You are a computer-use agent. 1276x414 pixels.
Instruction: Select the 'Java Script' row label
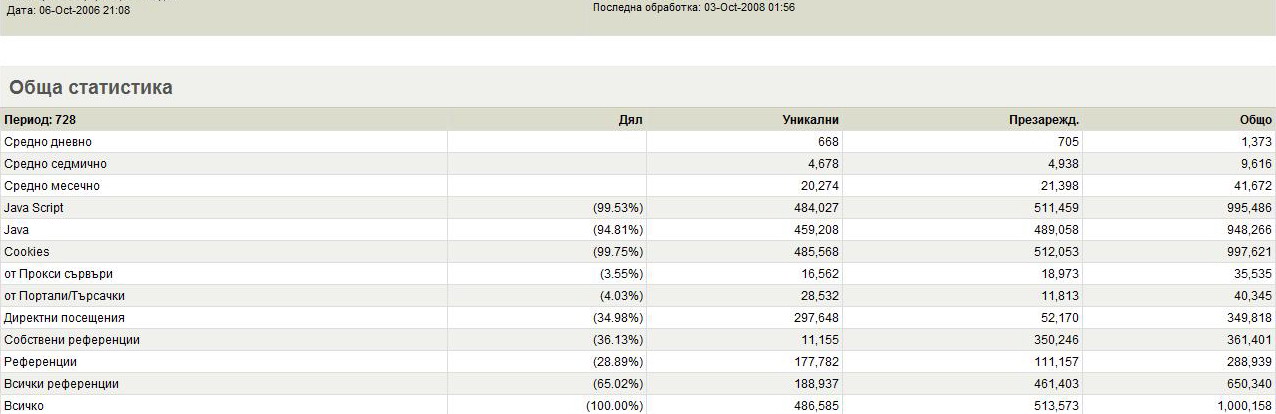click(34, 208)
